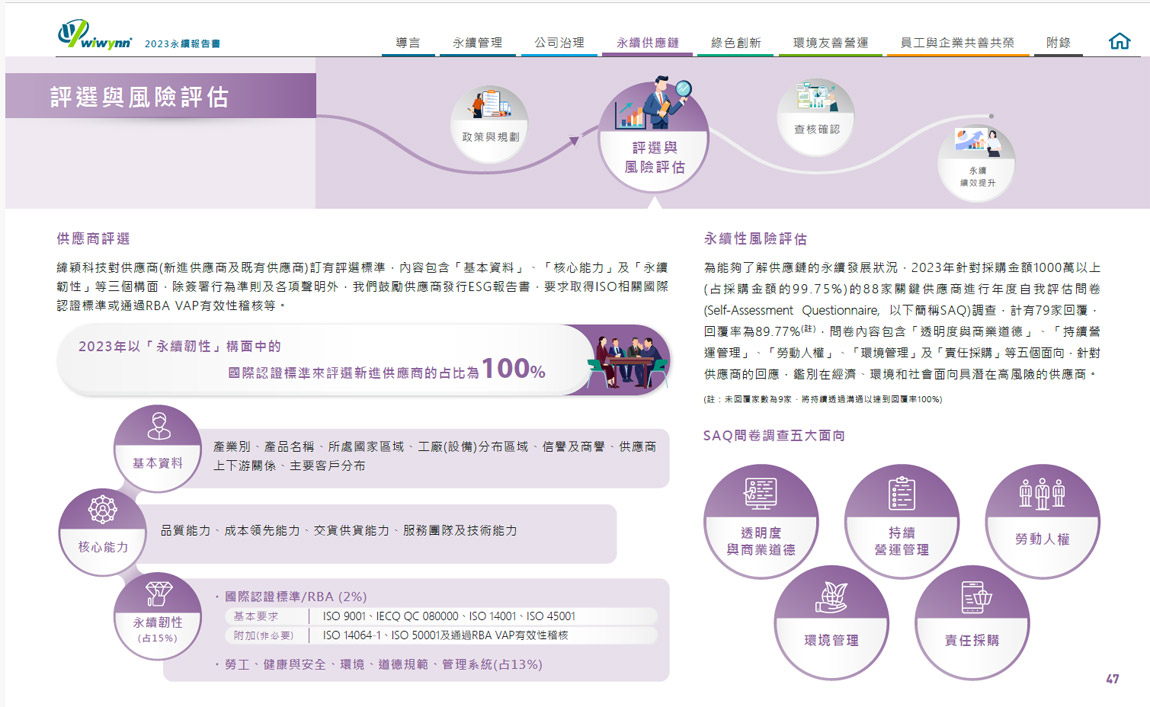Screen dimensions: 1150x707
Task: Open the 導言 tab
Action: pos(408,43)
